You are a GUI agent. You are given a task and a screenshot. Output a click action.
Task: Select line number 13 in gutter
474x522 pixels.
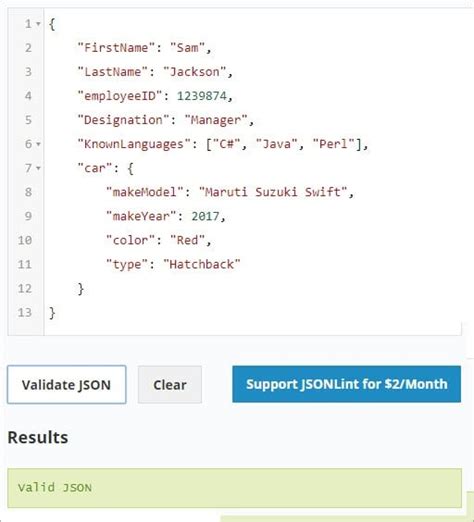25,313
